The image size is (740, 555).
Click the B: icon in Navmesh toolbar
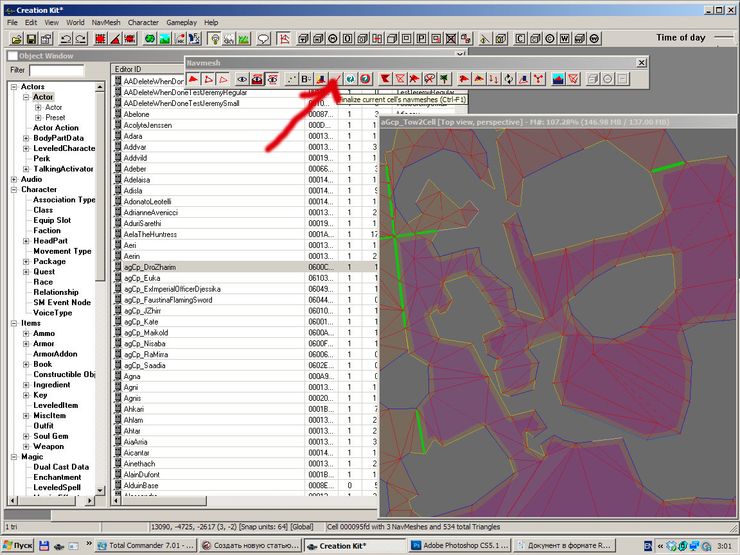point(306,78)
